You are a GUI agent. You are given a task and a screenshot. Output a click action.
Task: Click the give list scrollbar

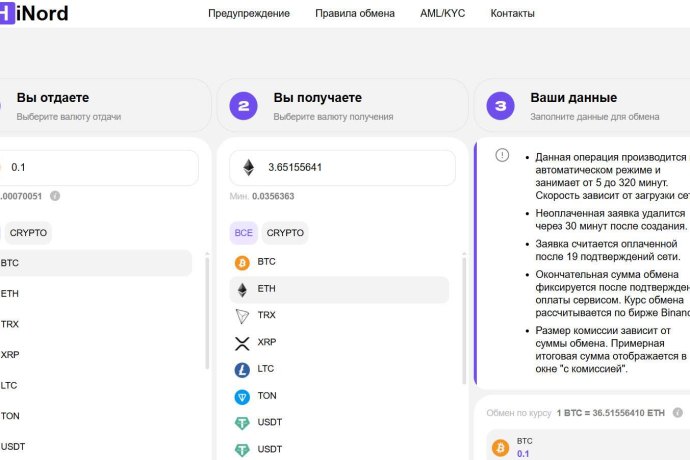(x=207, y=312)
